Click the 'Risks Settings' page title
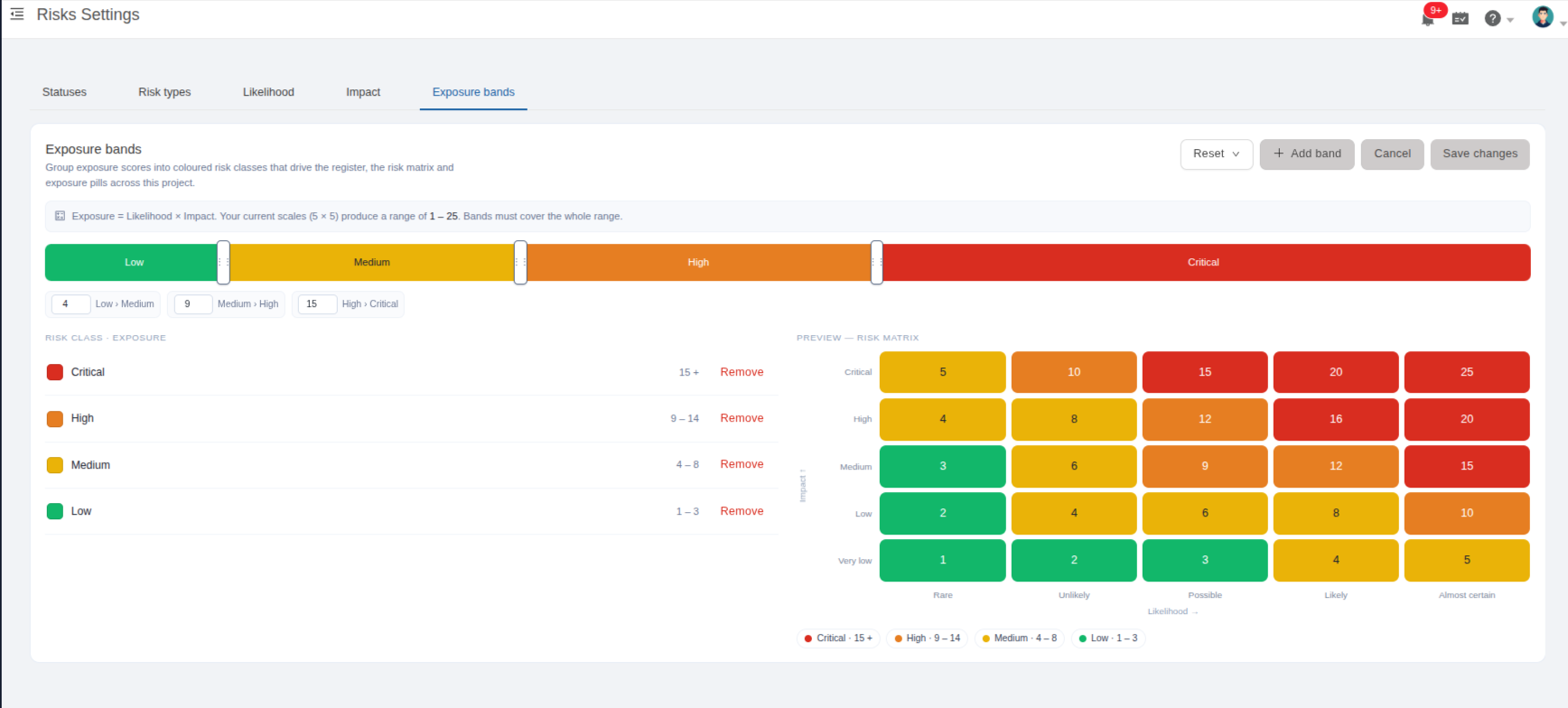Image resolution: width=1568 pixels, height=708 pixels. (x=89, y=14)
